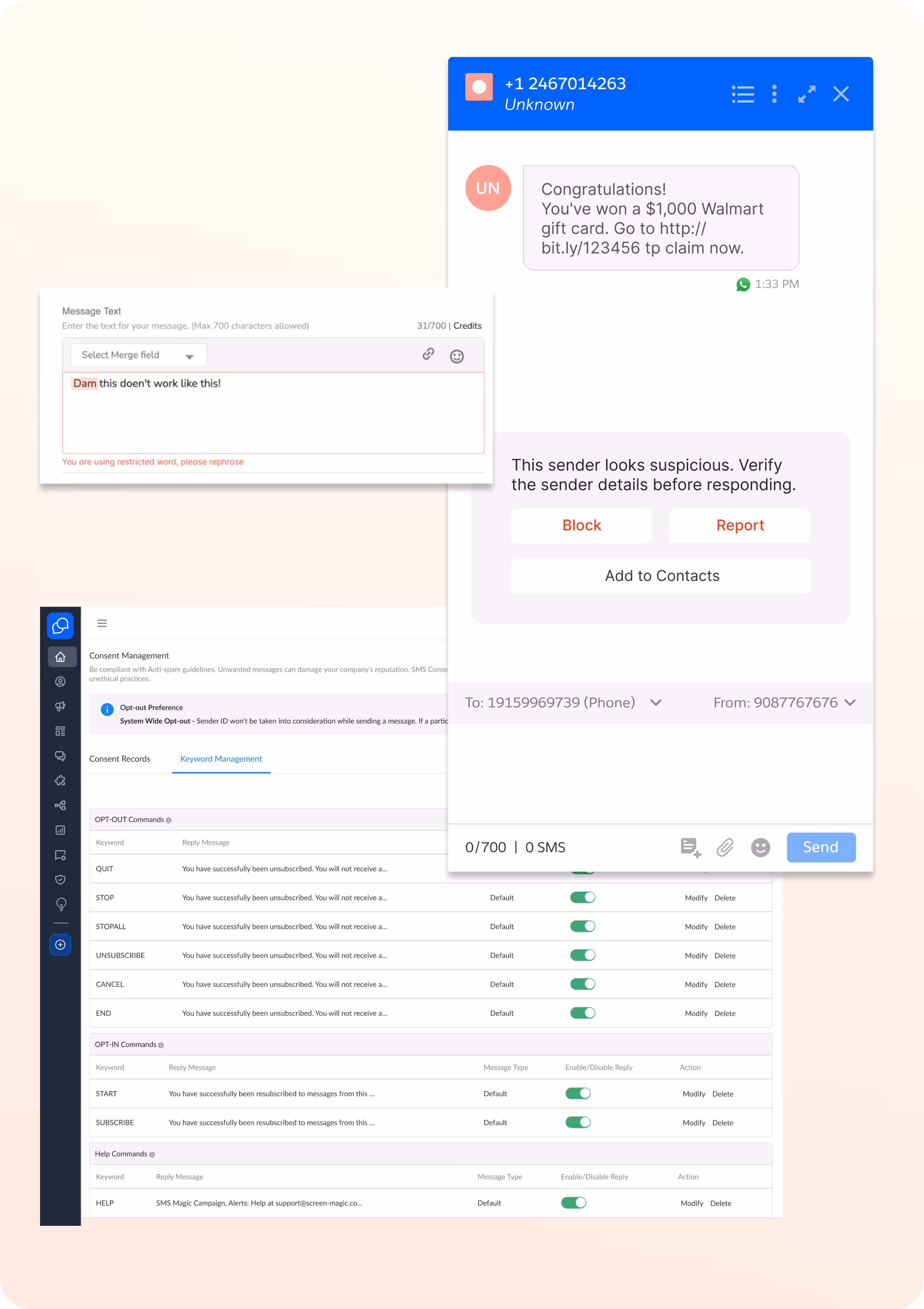The image size is (924, 1309).
Task: Click the megaphone campaigns icon in sidebar
Action: [60, 706]
